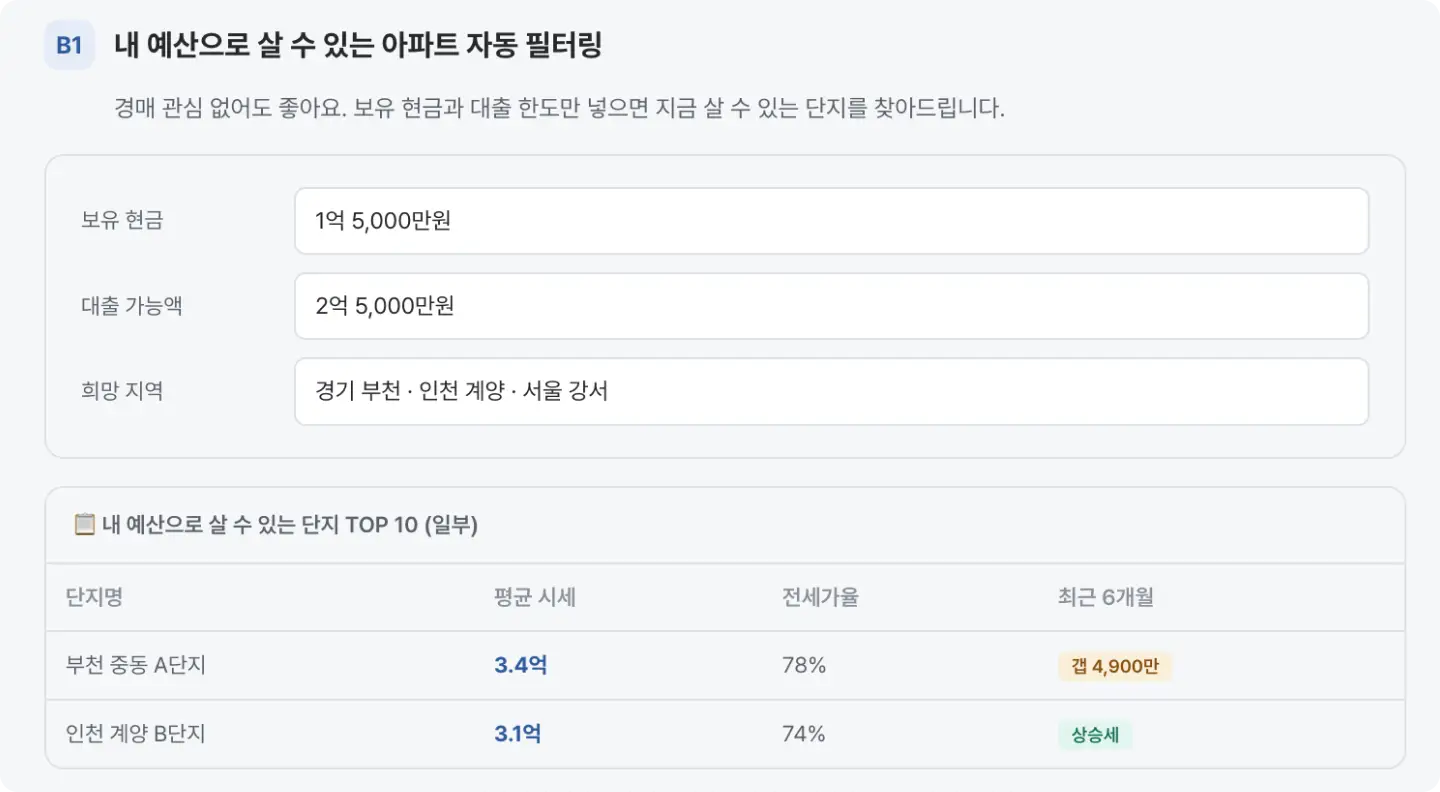
Task: Click the 상승세 badge
Action: (1095, 735)
